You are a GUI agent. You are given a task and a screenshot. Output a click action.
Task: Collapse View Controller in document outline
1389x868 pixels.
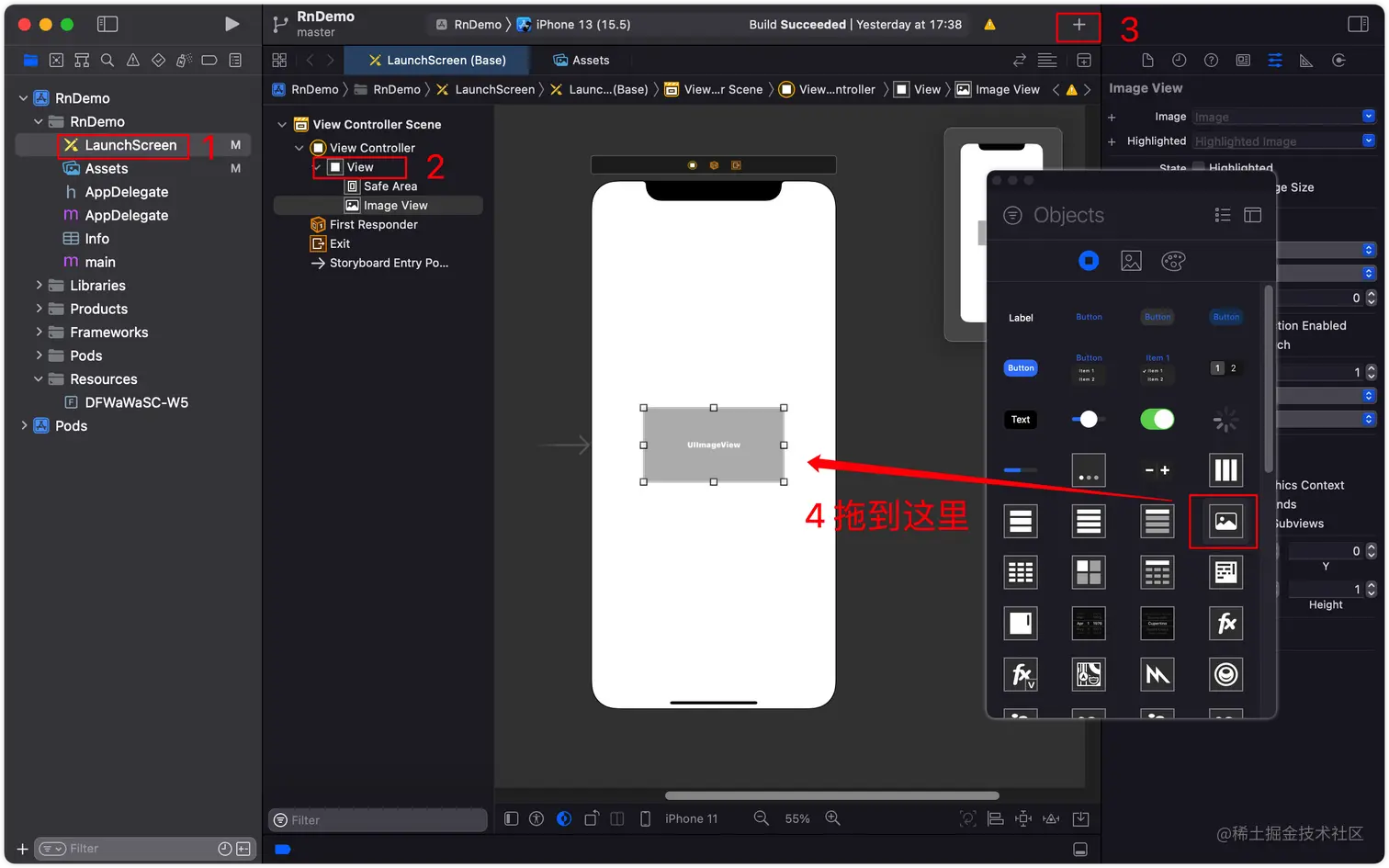pyautogui.click(x=299, y=148)
